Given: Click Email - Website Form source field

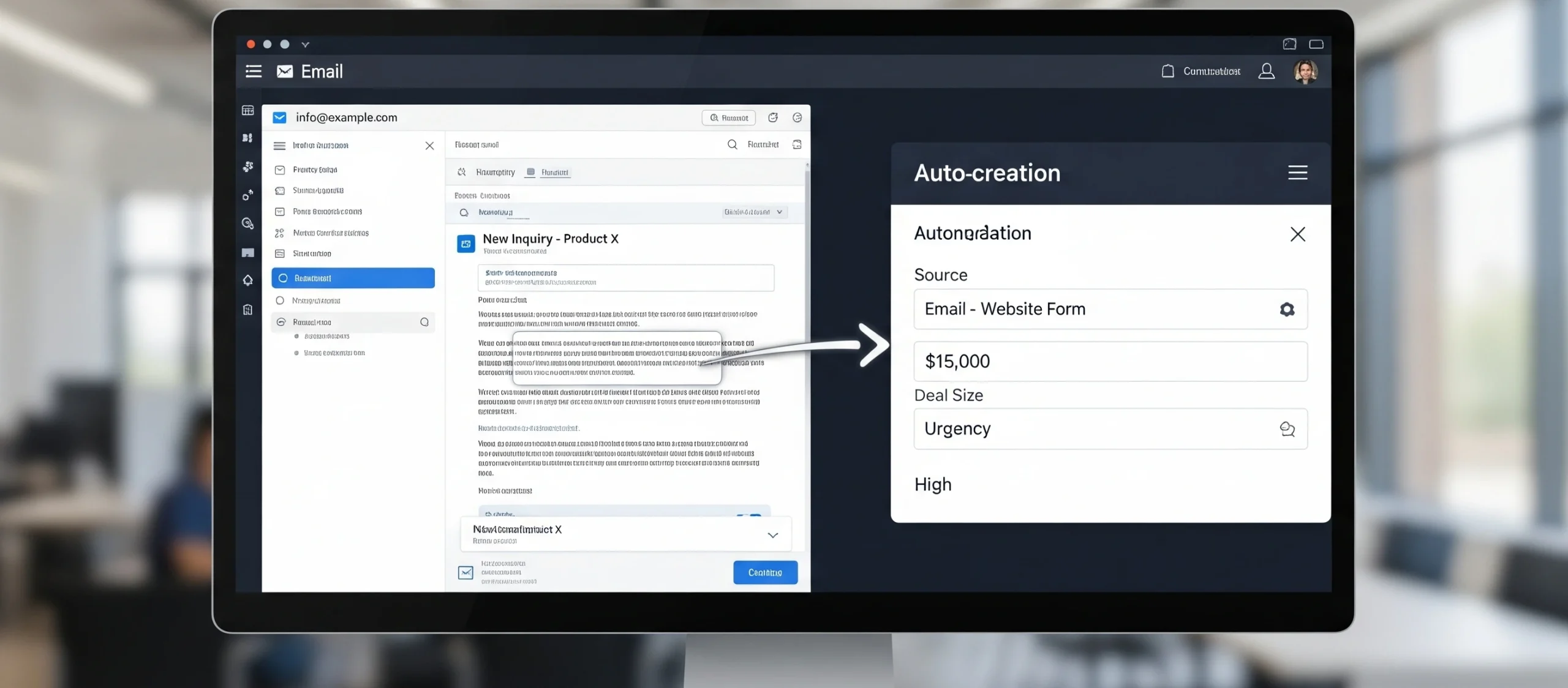Looking at the screenshot, I should tap(1110, 309).
